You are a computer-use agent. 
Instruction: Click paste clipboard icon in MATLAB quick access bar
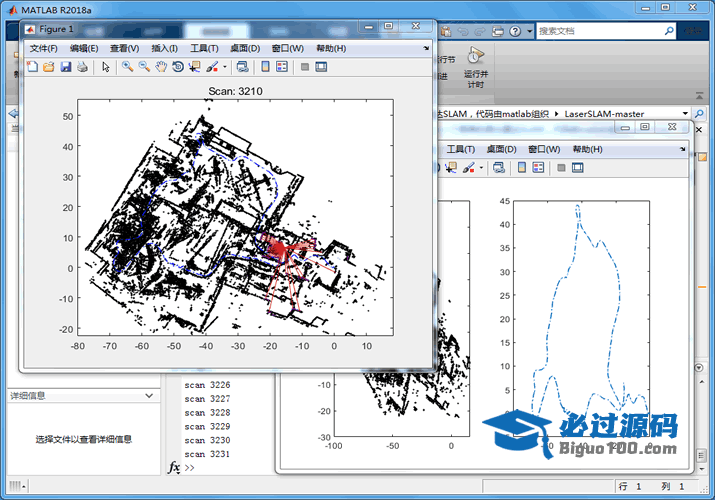pos(446,31)
